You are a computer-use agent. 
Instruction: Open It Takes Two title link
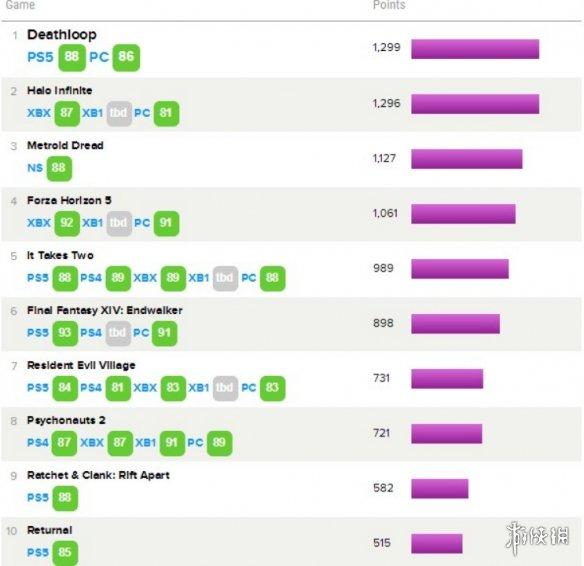(x=60, y=255)
